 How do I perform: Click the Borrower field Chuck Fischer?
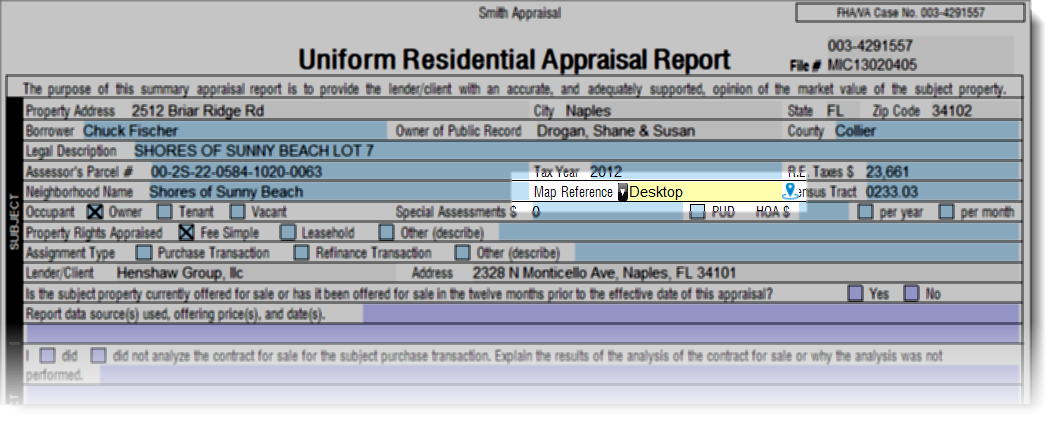click(234, 131)
